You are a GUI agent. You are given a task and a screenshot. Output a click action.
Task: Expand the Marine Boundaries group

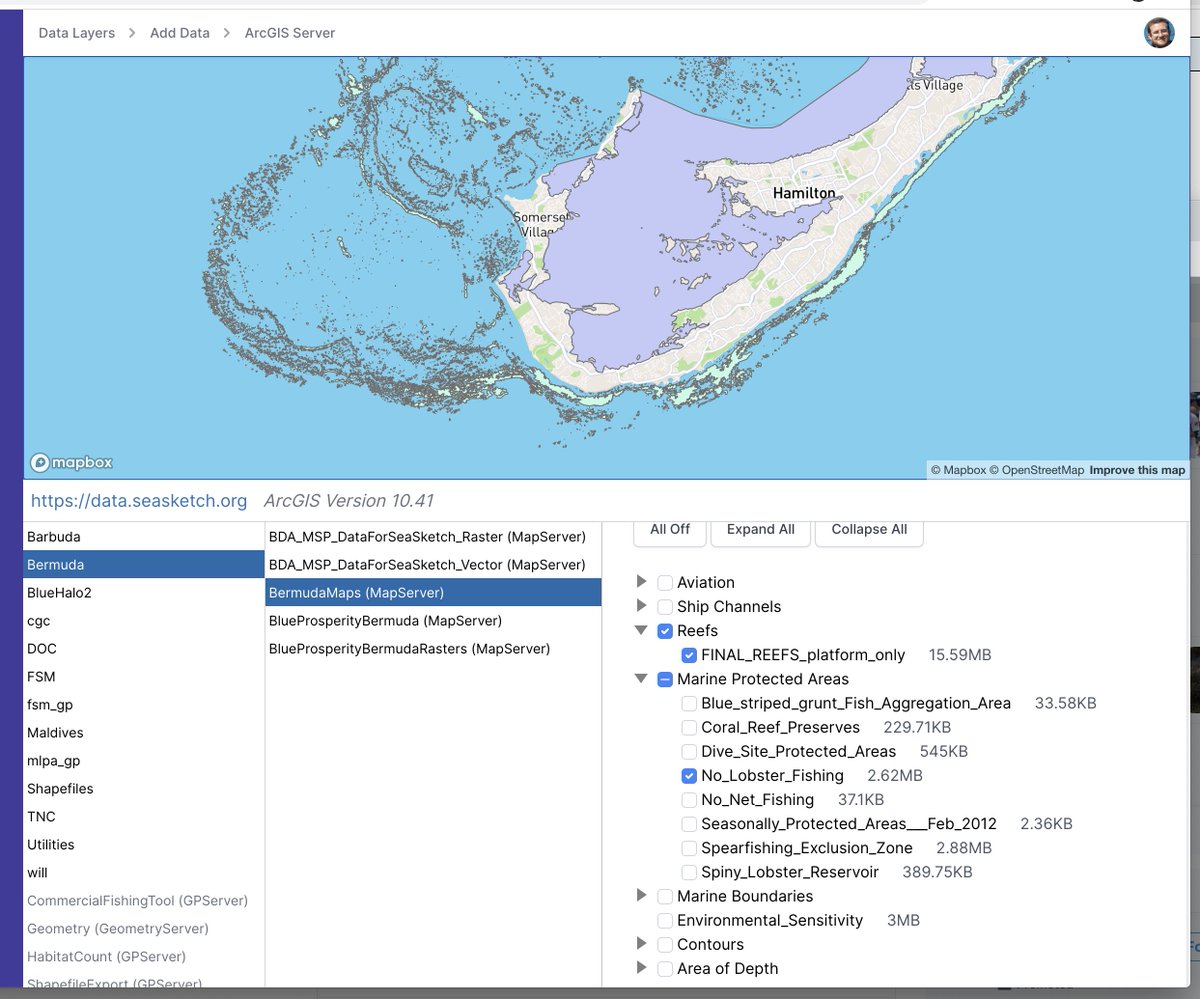642,896
